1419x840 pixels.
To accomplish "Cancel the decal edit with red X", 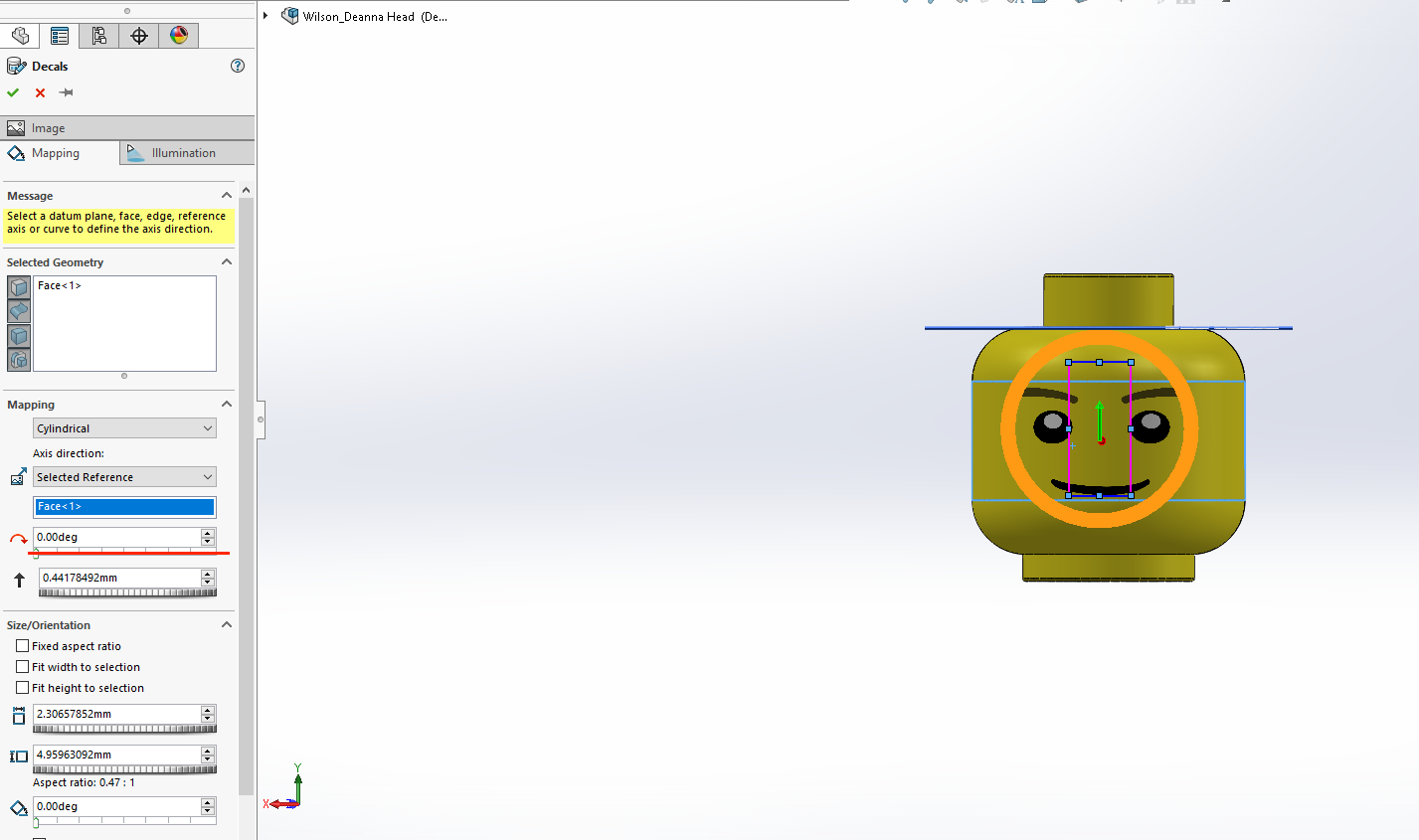I will 39,92.
